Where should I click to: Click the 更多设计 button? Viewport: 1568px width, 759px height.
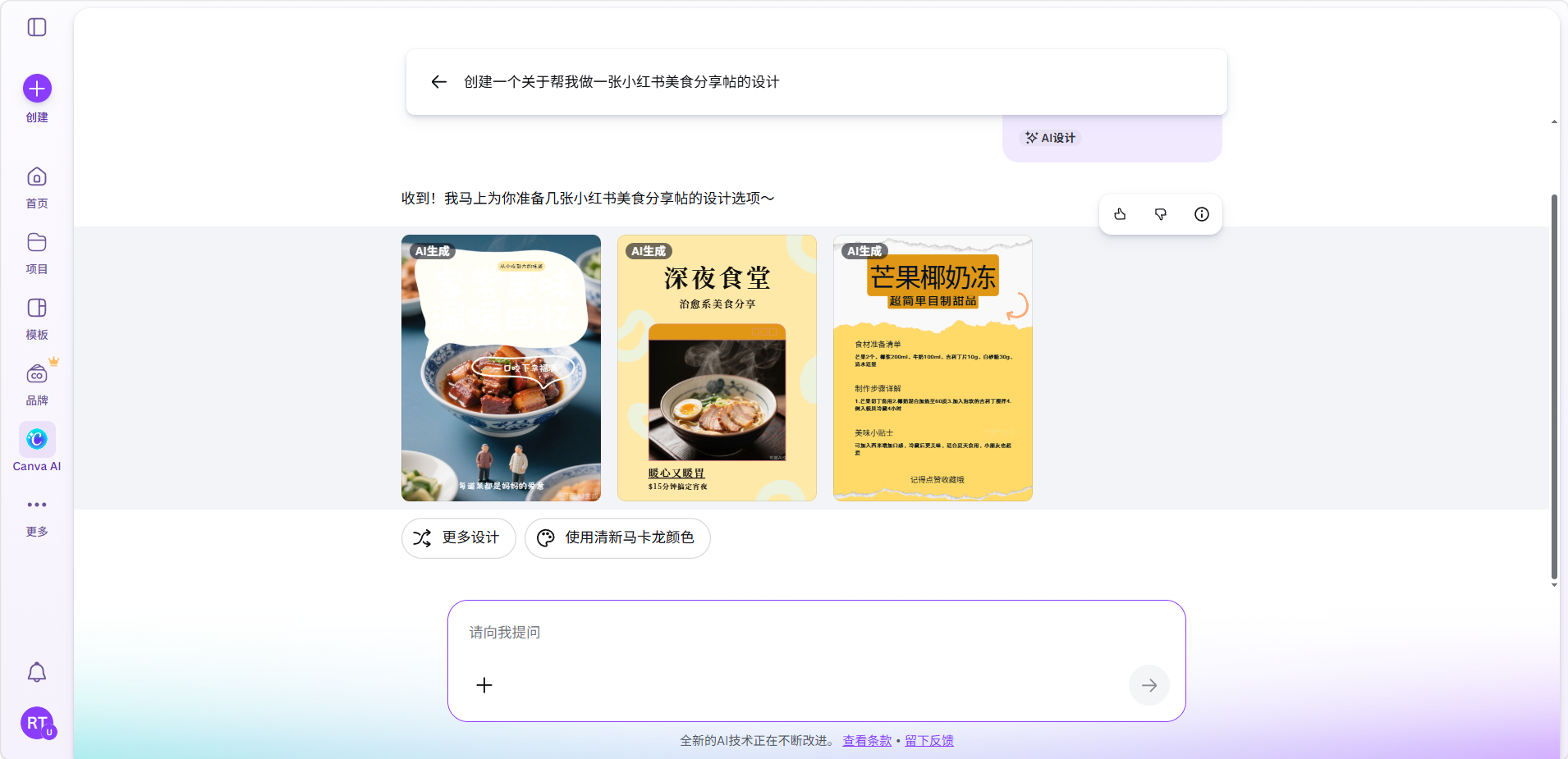coord(458,537)
